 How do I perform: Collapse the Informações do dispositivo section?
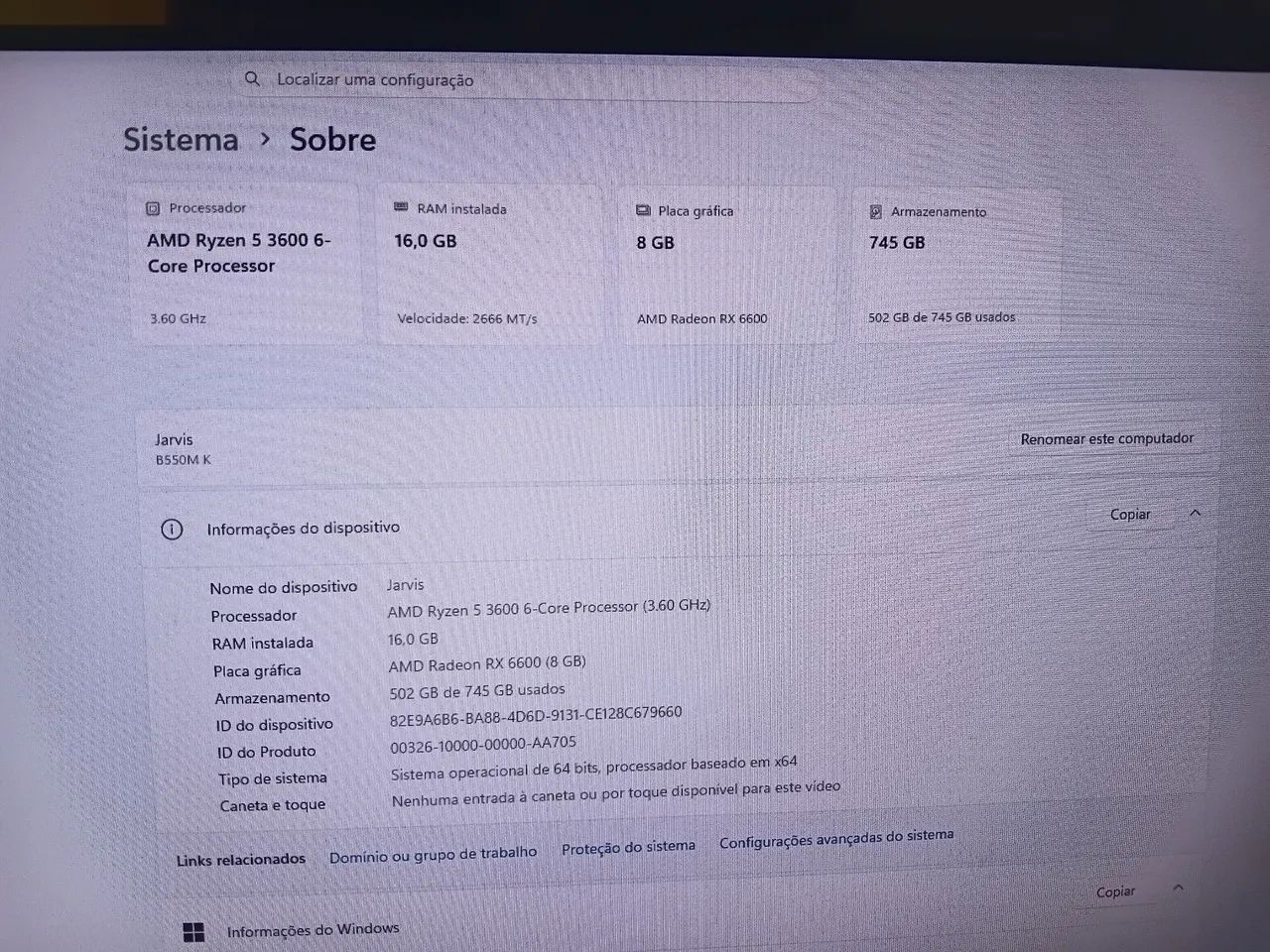click(x=1195, y=513)
